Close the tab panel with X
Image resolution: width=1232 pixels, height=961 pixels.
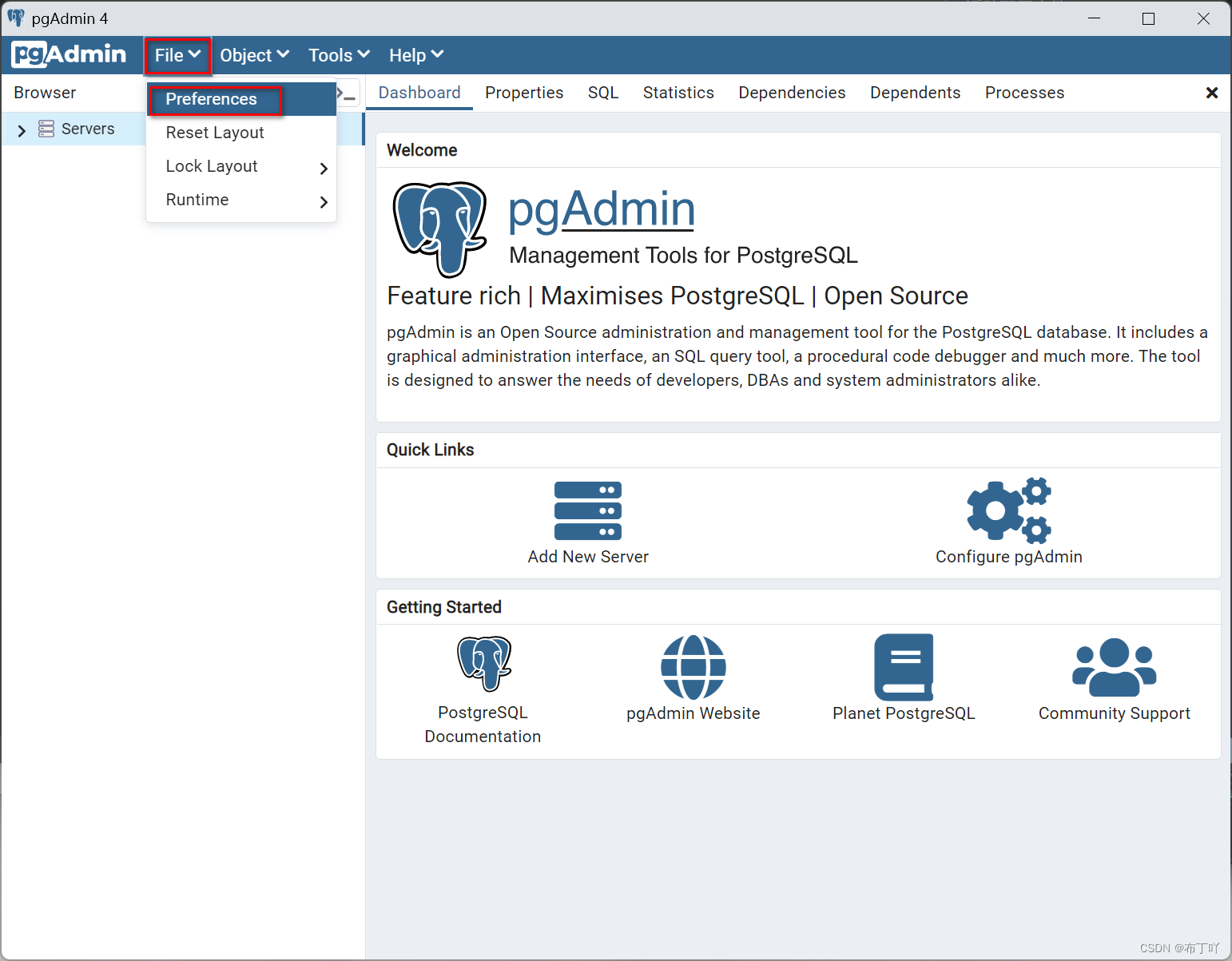point(1212,93)
